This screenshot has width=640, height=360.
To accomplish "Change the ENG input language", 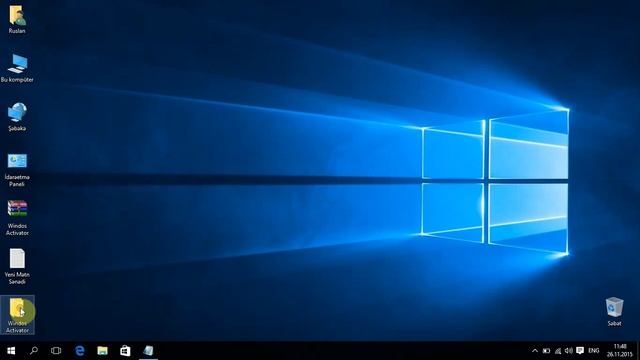I will [x=594, y=351].
